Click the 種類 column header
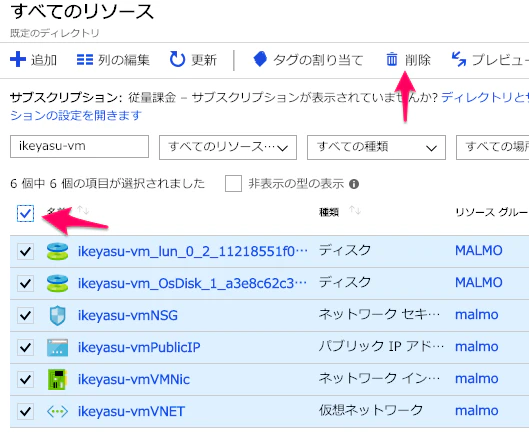The width and height of the screenshot is (529, 441). [x=329, y=212]
